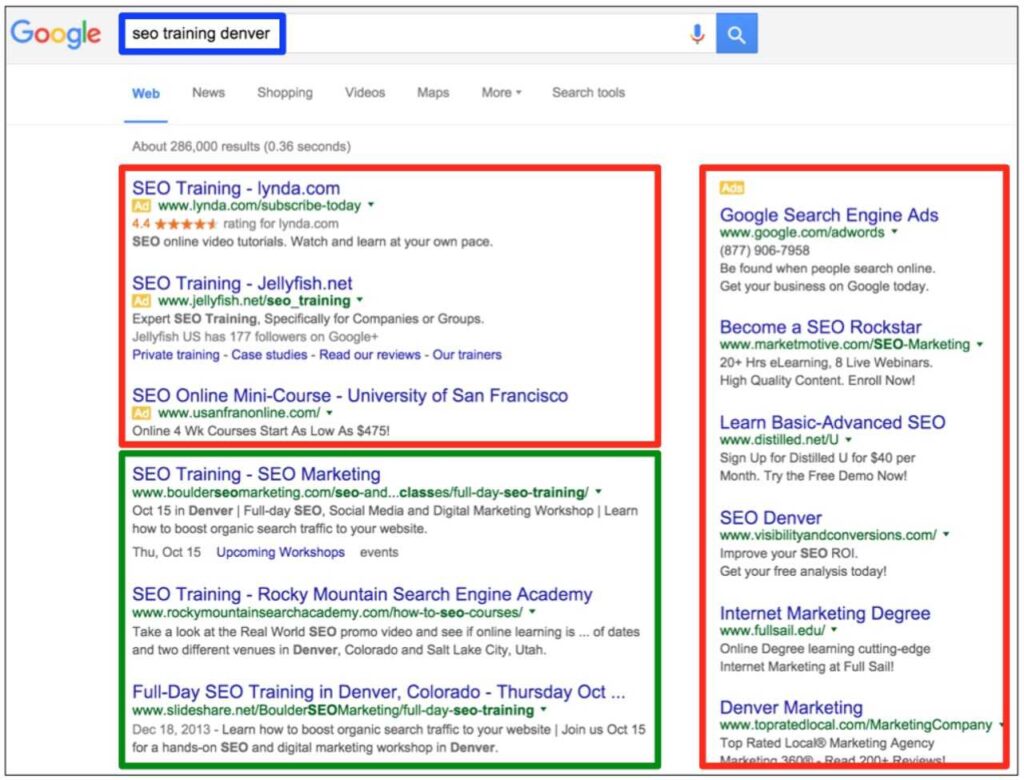Open the News tab
The image size is (1024, 780).
click(x=208, y=93)
